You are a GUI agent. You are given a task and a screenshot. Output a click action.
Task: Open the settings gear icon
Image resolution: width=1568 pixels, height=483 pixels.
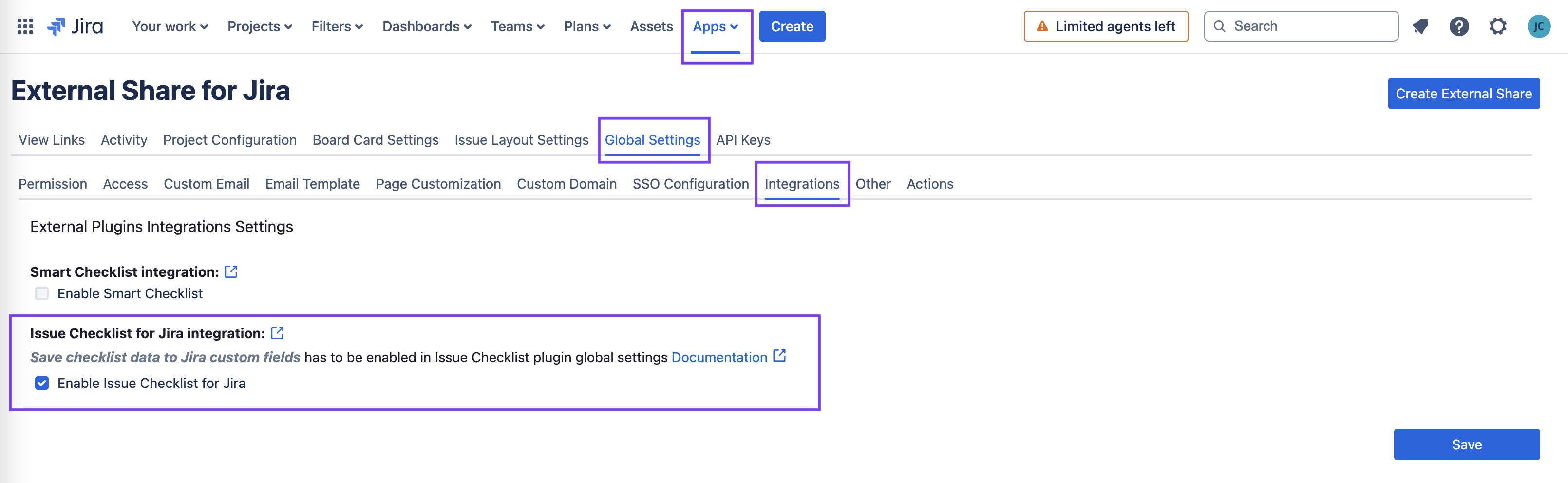(1497, 26)
